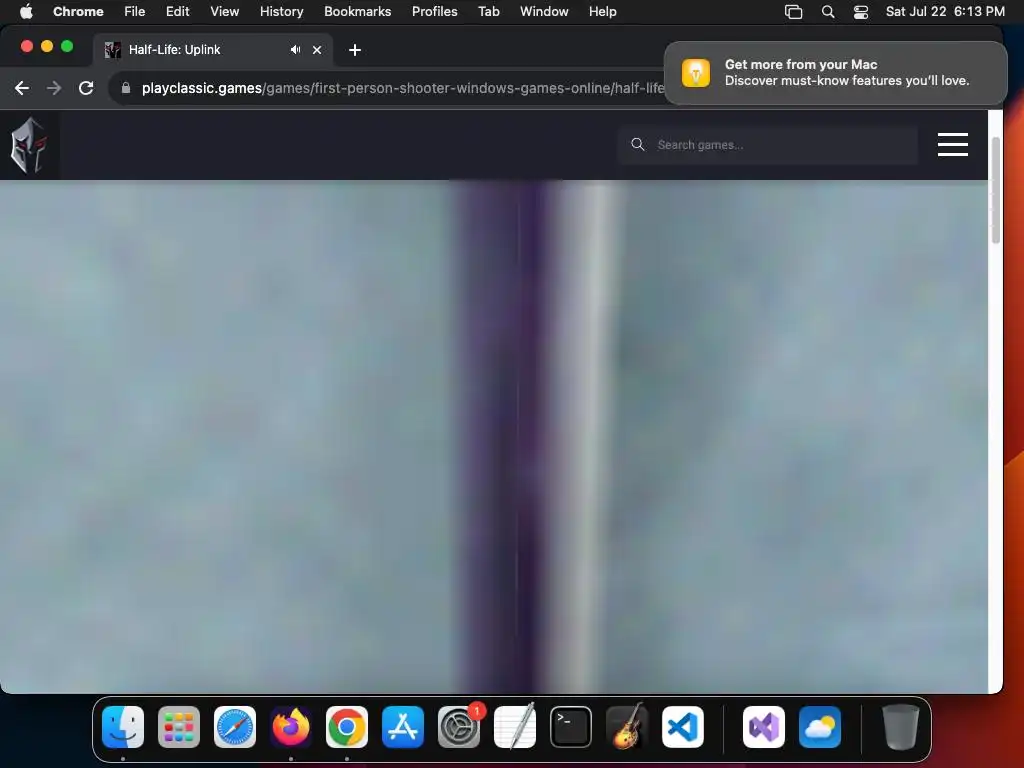This screenshot has height=768, width=1024.
Task: Open Launchpad from the Dock
Action: 179,727
